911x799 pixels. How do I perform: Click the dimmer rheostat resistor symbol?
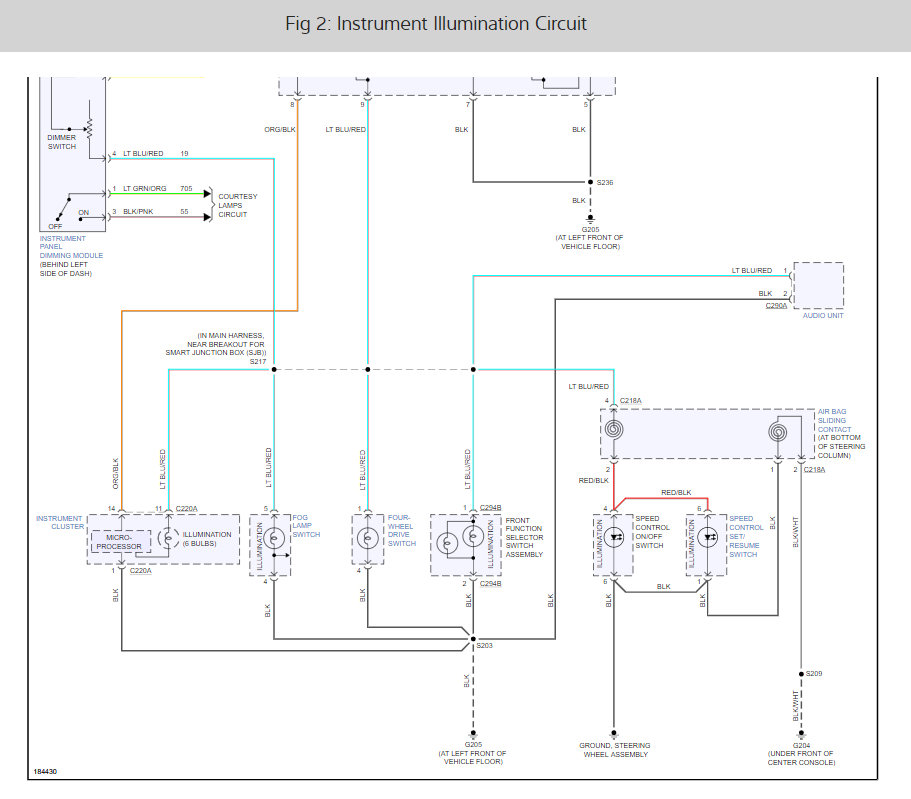point(89,128)
